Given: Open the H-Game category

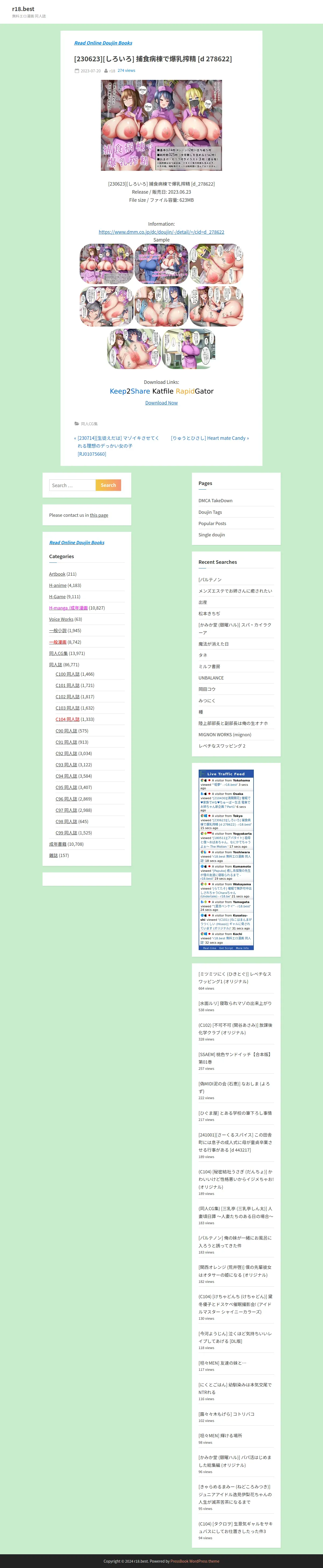Looking at the screenshot, I should [x=57, y=597].
